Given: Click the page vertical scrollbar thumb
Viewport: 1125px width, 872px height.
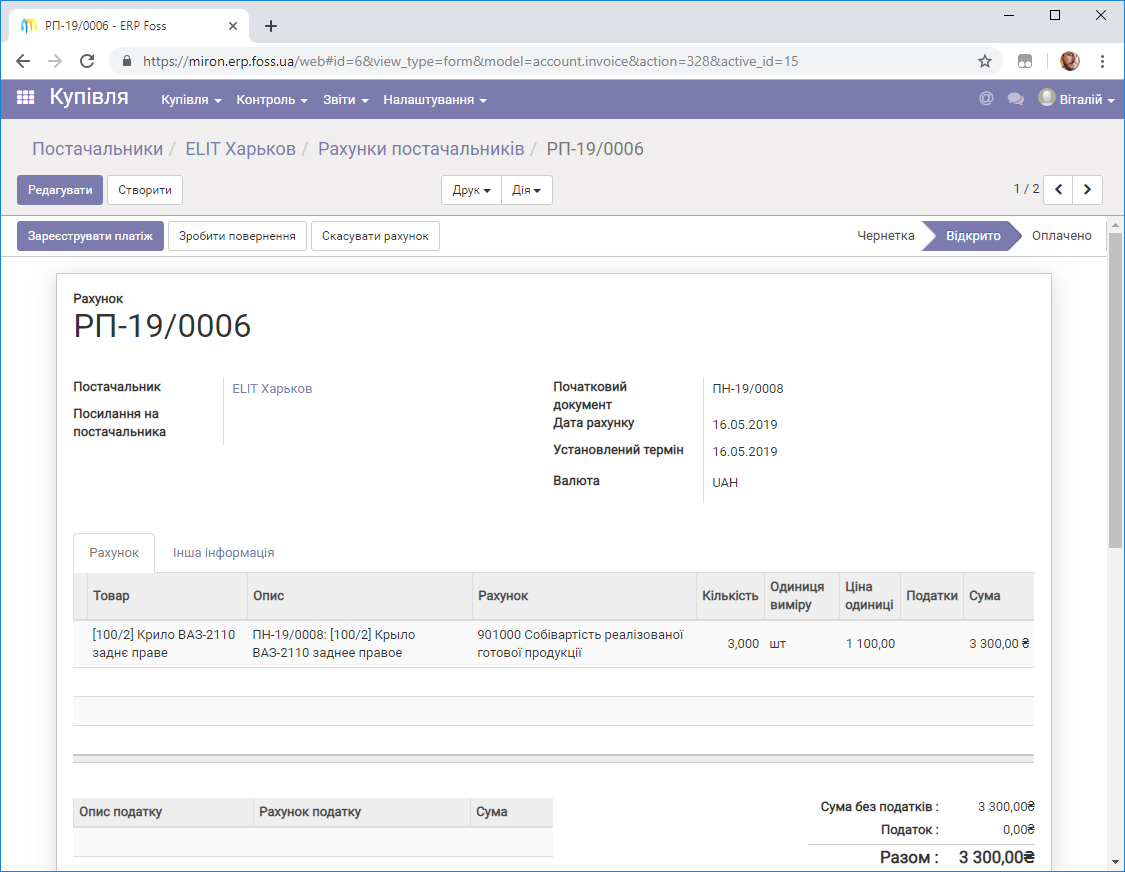Looking at the screenshot, I should 1115,390.
